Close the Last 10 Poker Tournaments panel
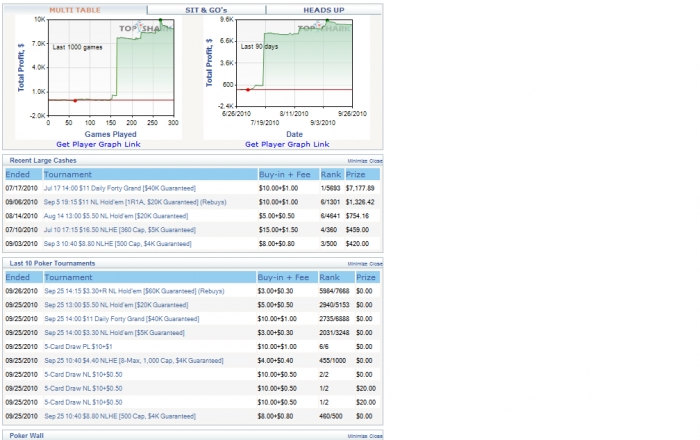 pyautogui.click(x=376, y=264)
